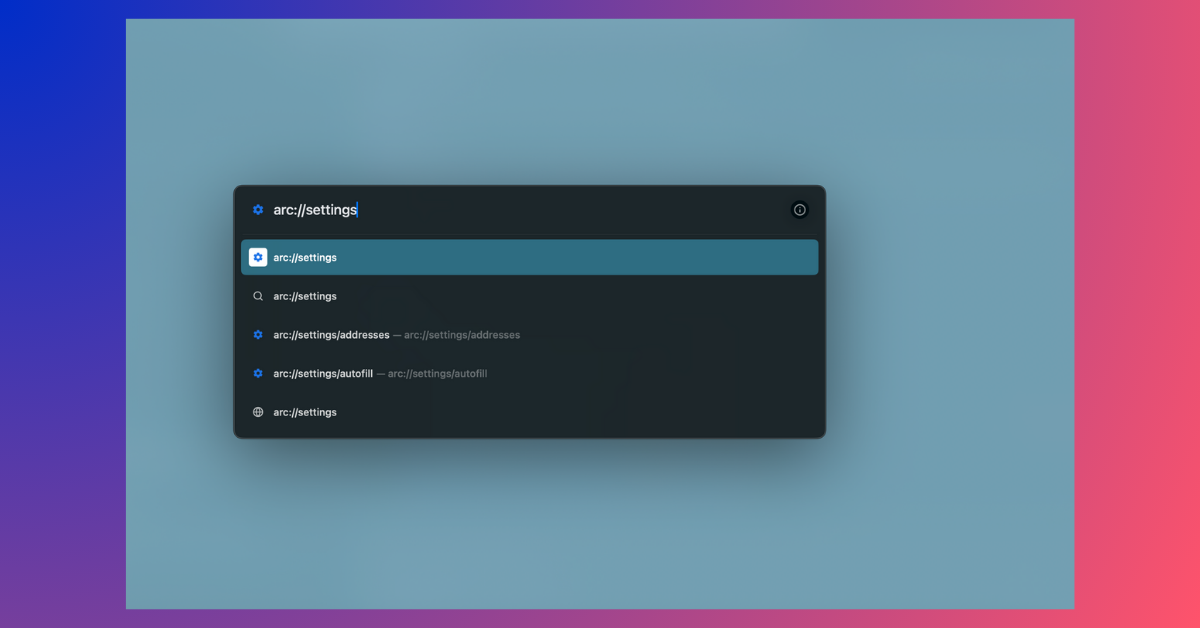Click white gear icon on highlighted suggestion
The image size is (1200, 628).
pyautogui.click(x=258, y=257)
